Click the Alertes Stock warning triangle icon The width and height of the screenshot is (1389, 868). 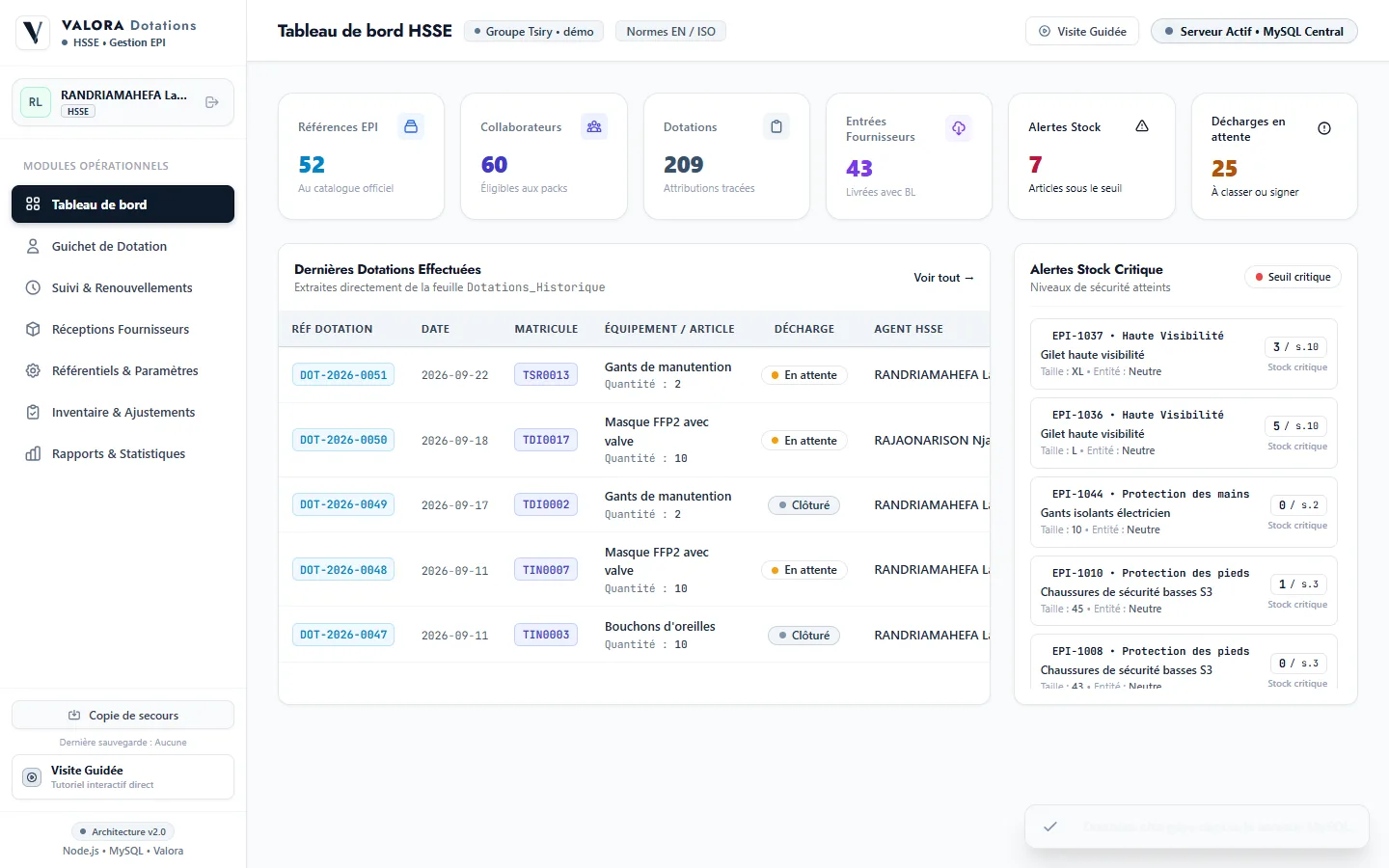coord(1142,126)
